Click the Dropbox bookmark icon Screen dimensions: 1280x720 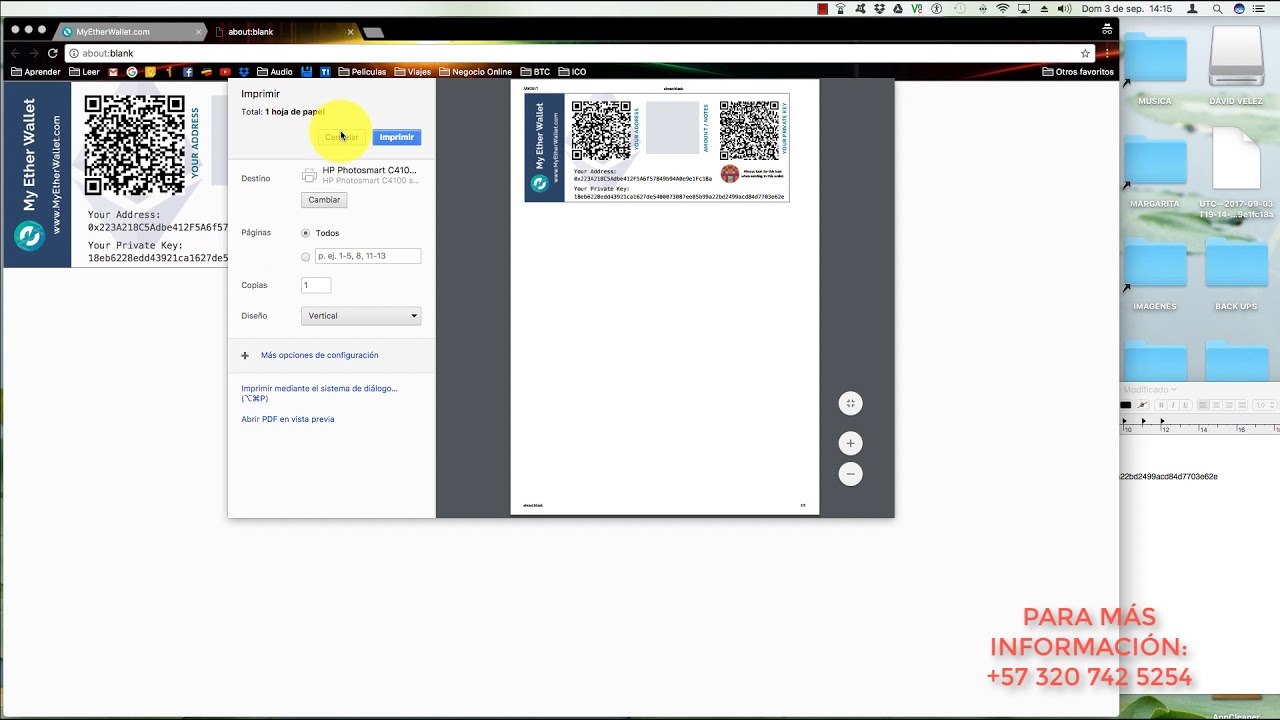(244, 72)
